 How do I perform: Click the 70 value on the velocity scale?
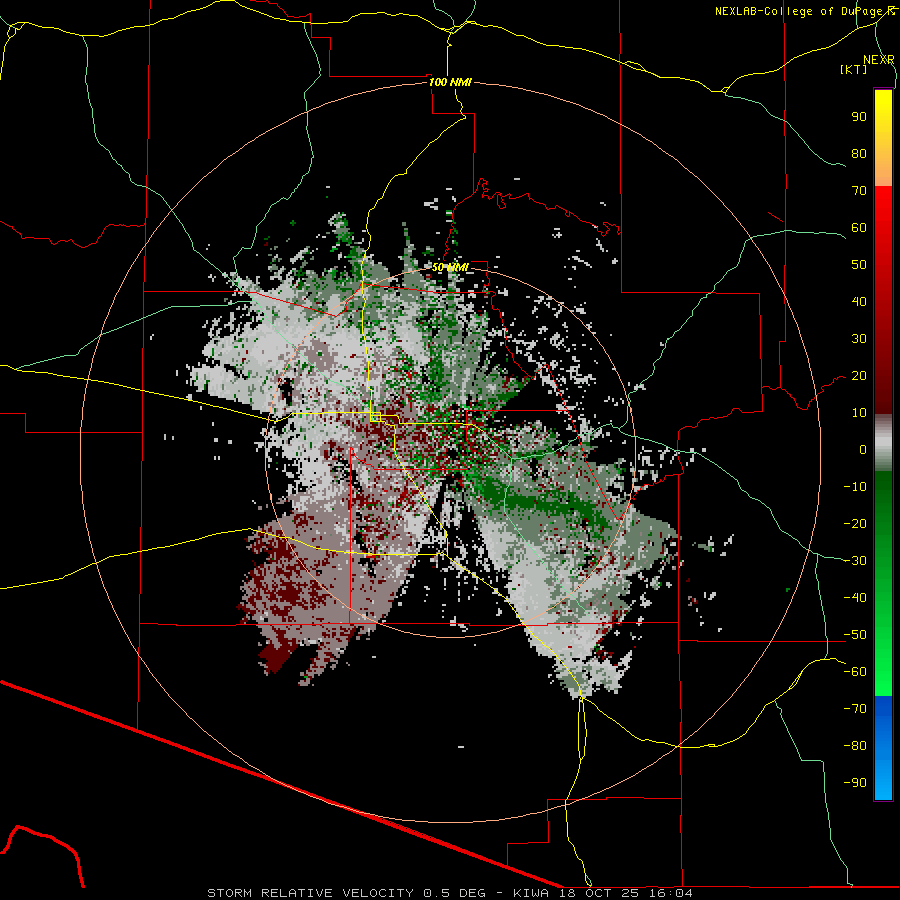click(859, 191)
